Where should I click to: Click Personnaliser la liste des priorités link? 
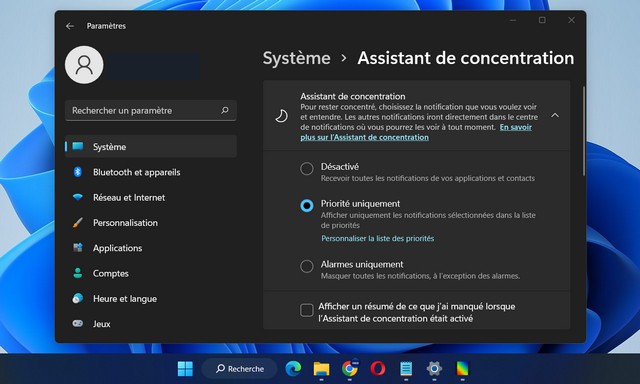pos(378,238)
